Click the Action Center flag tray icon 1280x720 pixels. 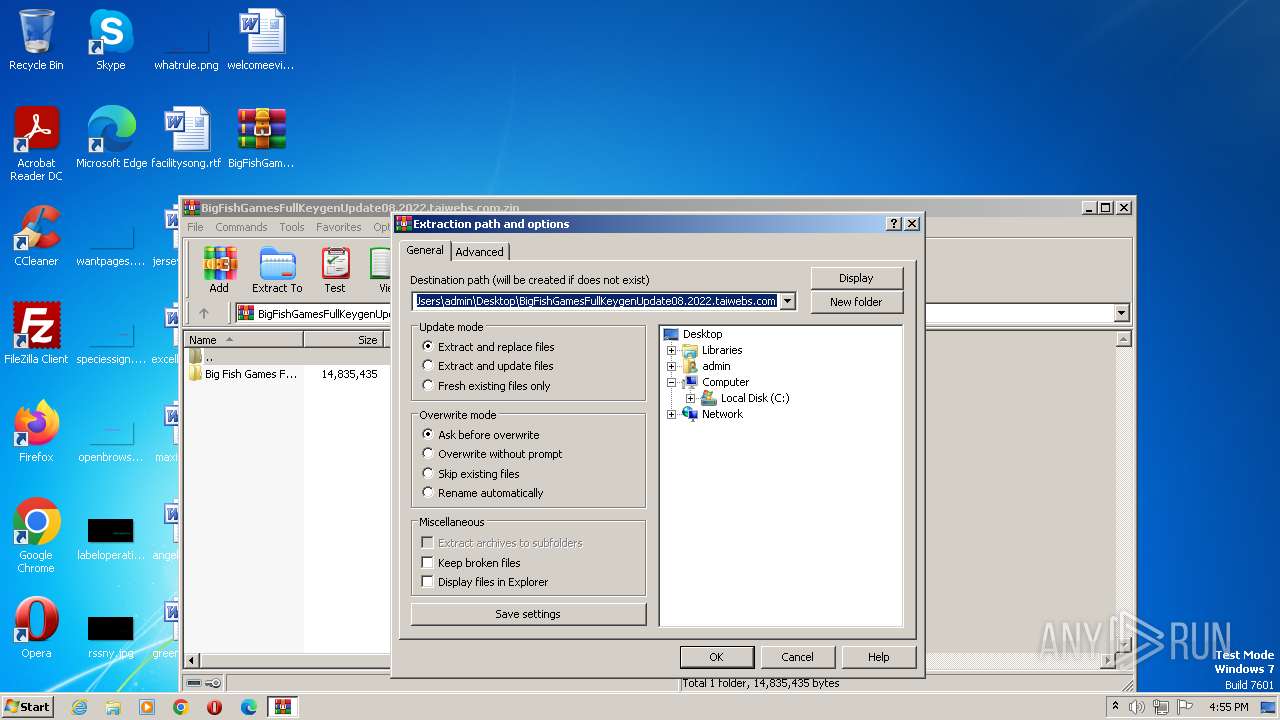click(x=1186, y=707)
